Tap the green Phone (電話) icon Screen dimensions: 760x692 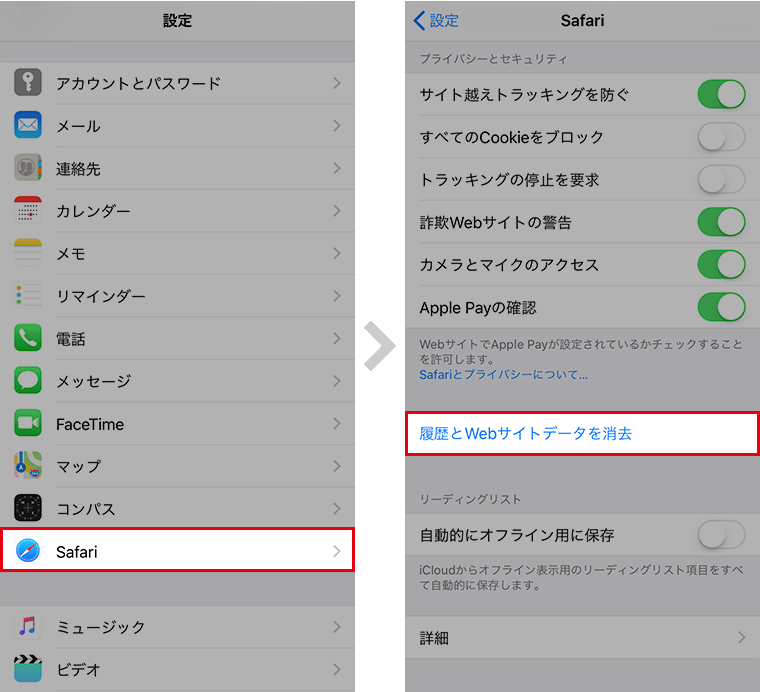click(28, 338)
